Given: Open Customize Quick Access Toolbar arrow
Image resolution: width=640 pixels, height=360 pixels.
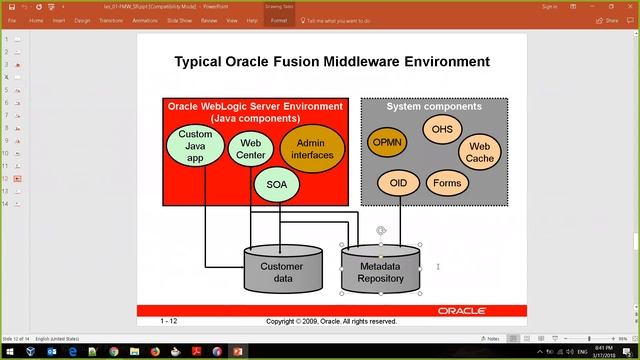Looking at the screenshot, I should 63,7.
